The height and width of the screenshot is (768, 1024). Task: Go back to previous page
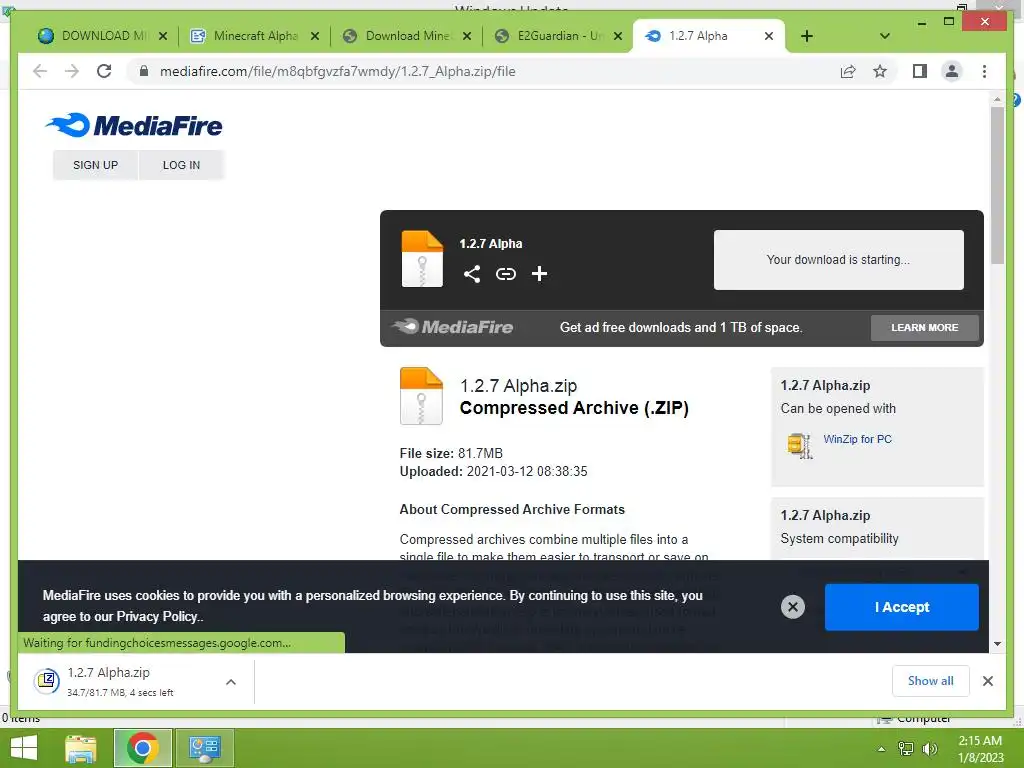[40, 71]
